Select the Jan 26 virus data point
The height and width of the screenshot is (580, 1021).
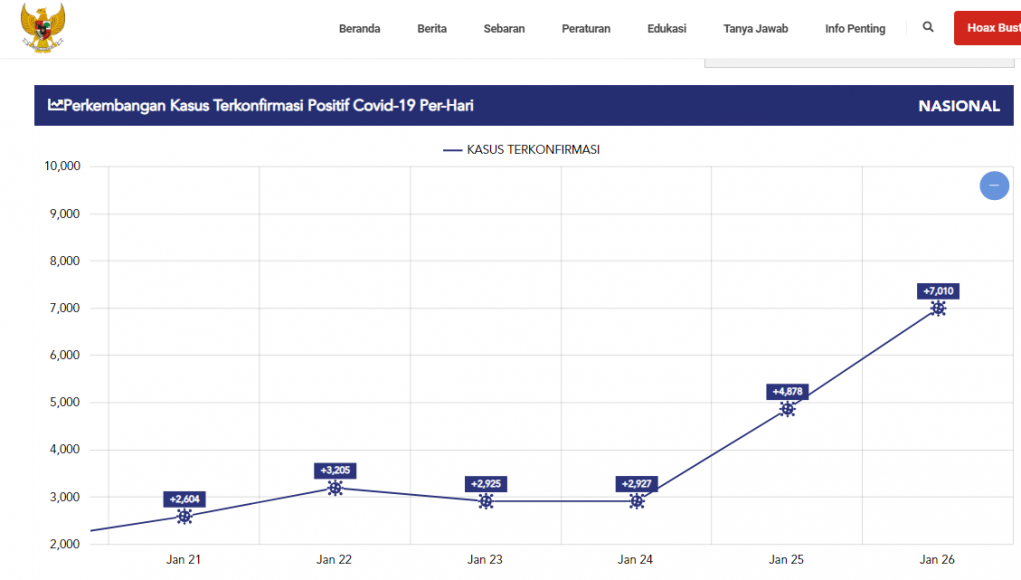pos(938,309)
